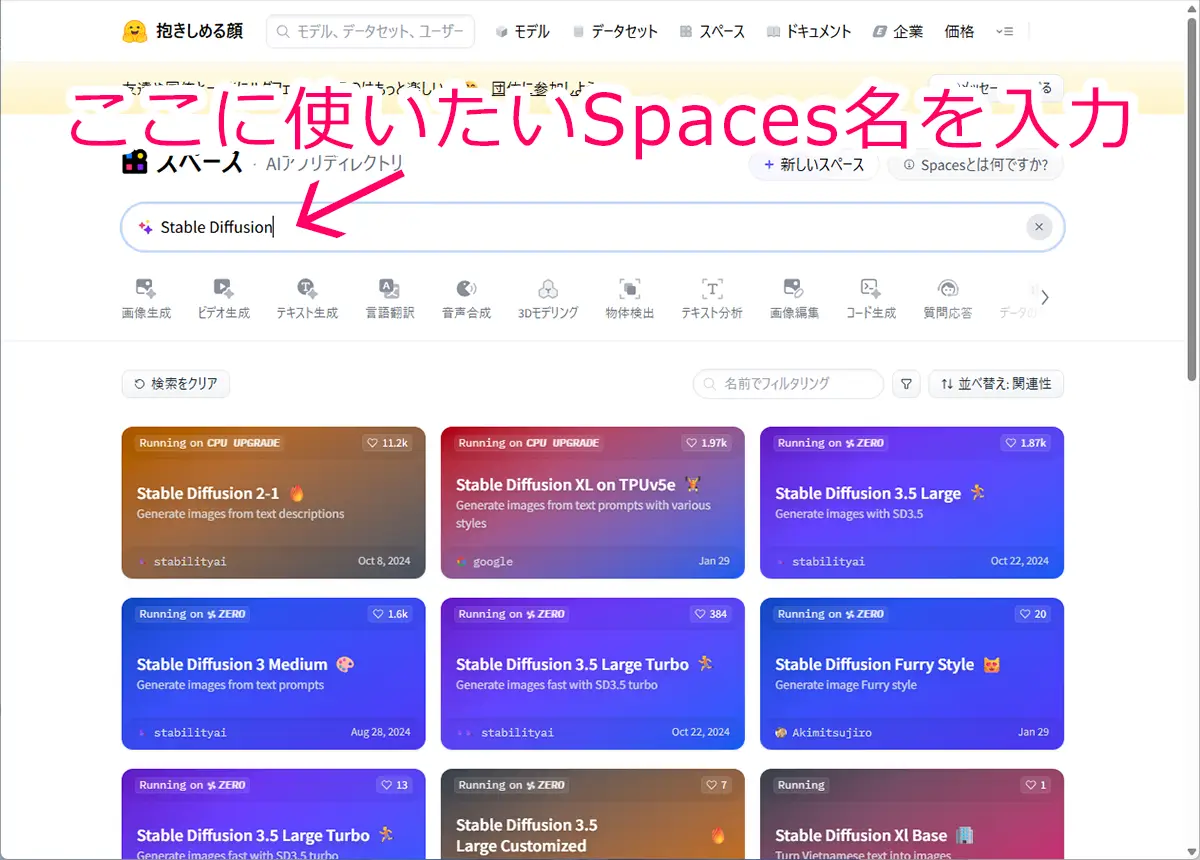This screenshot has width=1200, height=860.
Task: Select the テキスト生成 category icon
Action: 307,290
